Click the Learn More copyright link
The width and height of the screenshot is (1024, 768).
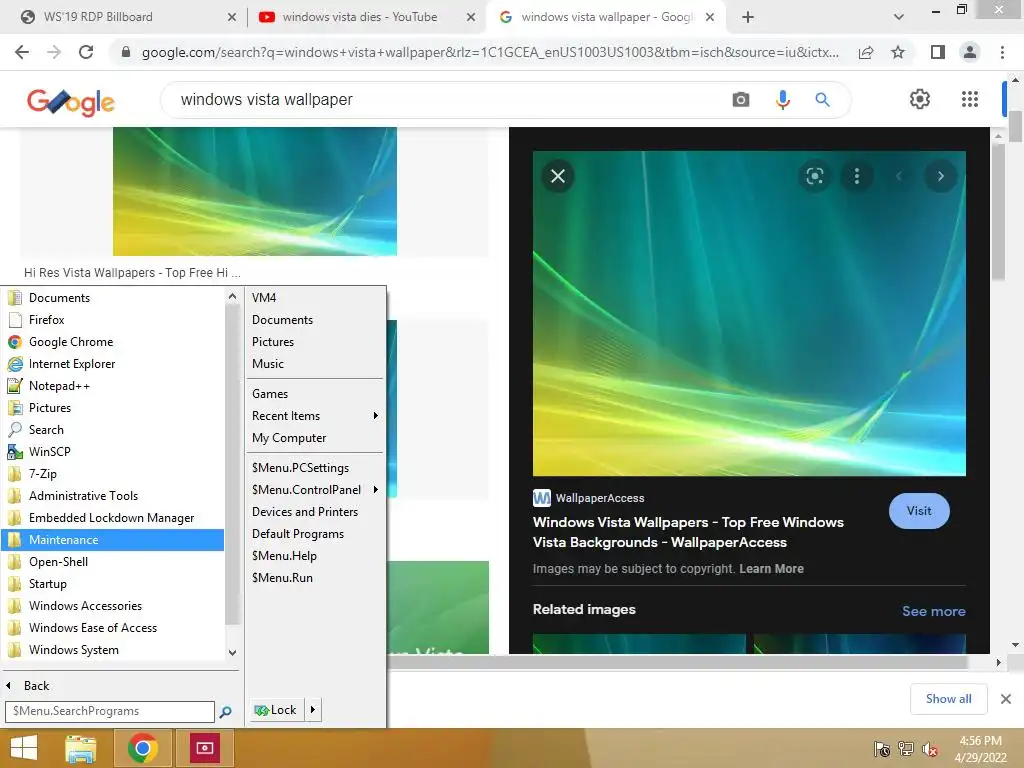click(771, 568)
